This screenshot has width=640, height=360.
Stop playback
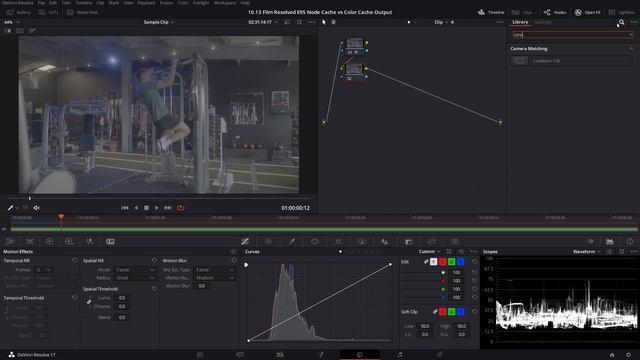tap(147, 208)
